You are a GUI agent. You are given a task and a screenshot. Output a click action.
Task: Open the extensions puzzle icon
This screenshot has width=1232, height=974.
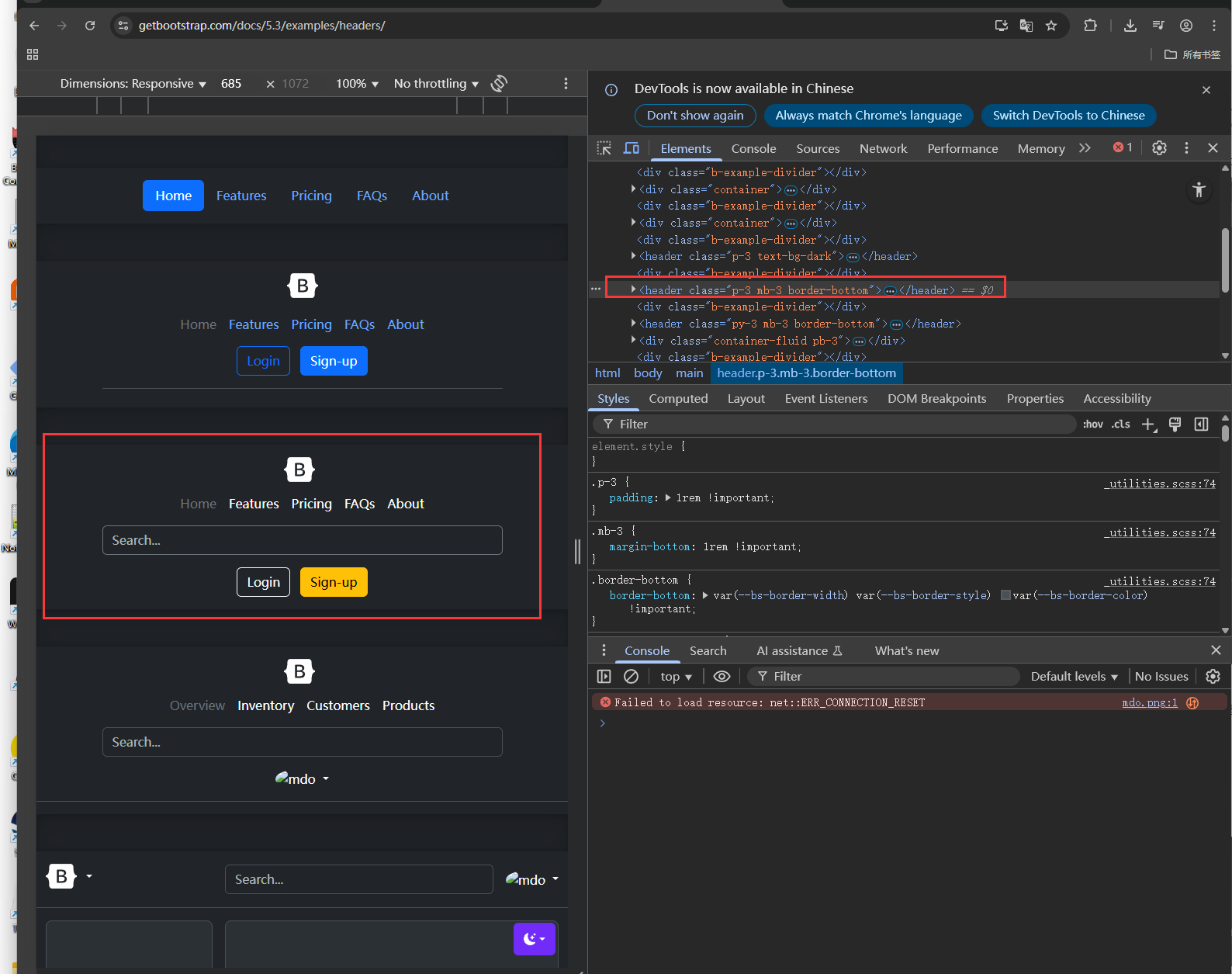(1090, 26)
